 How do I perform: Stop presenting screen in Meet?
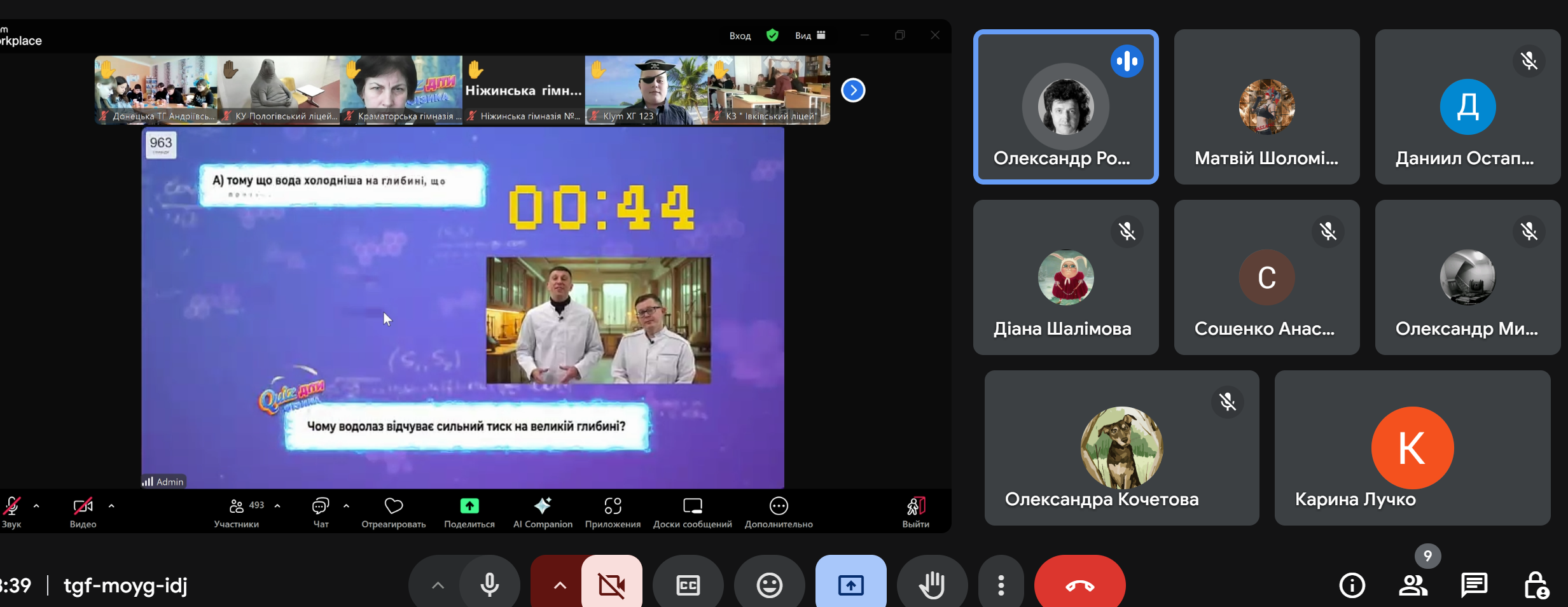(850, 585)
